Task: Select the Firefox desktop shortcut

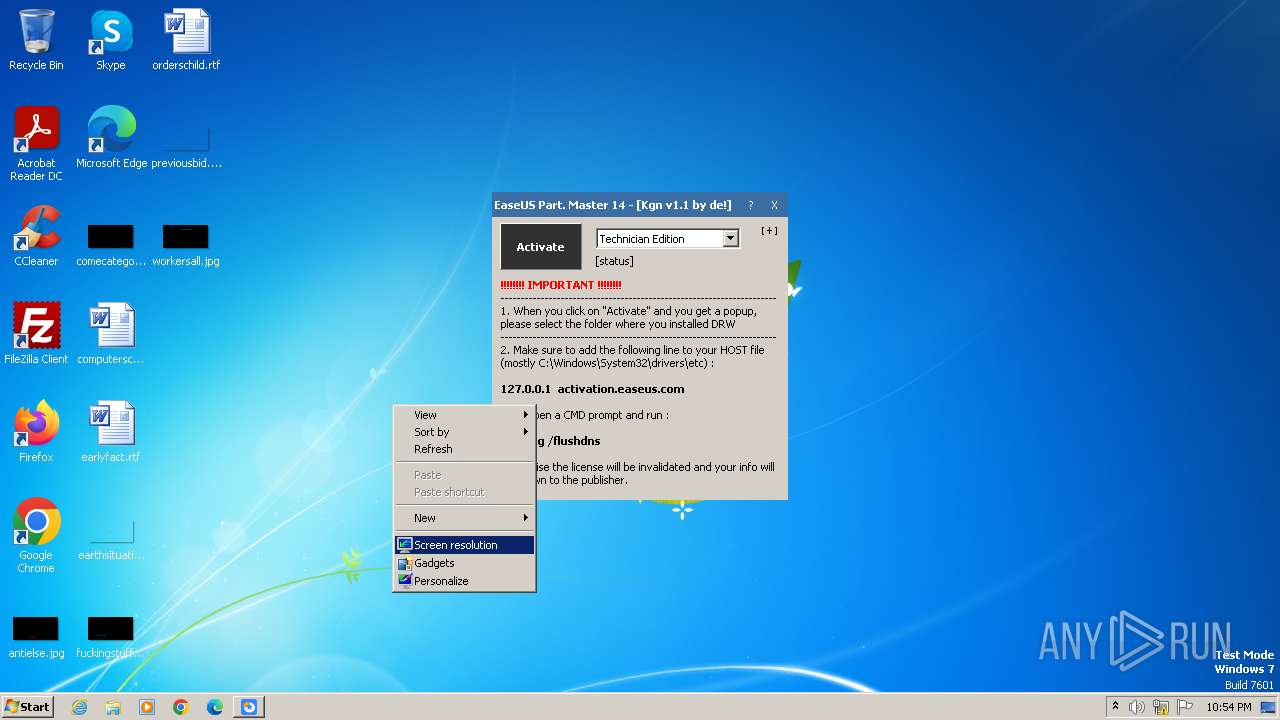Action: point(36,432)
